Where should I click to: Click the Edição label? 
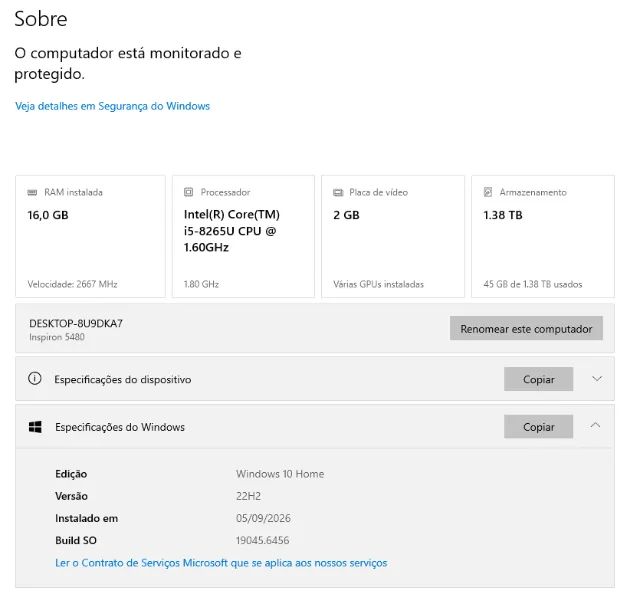click(x=71, y=474)
